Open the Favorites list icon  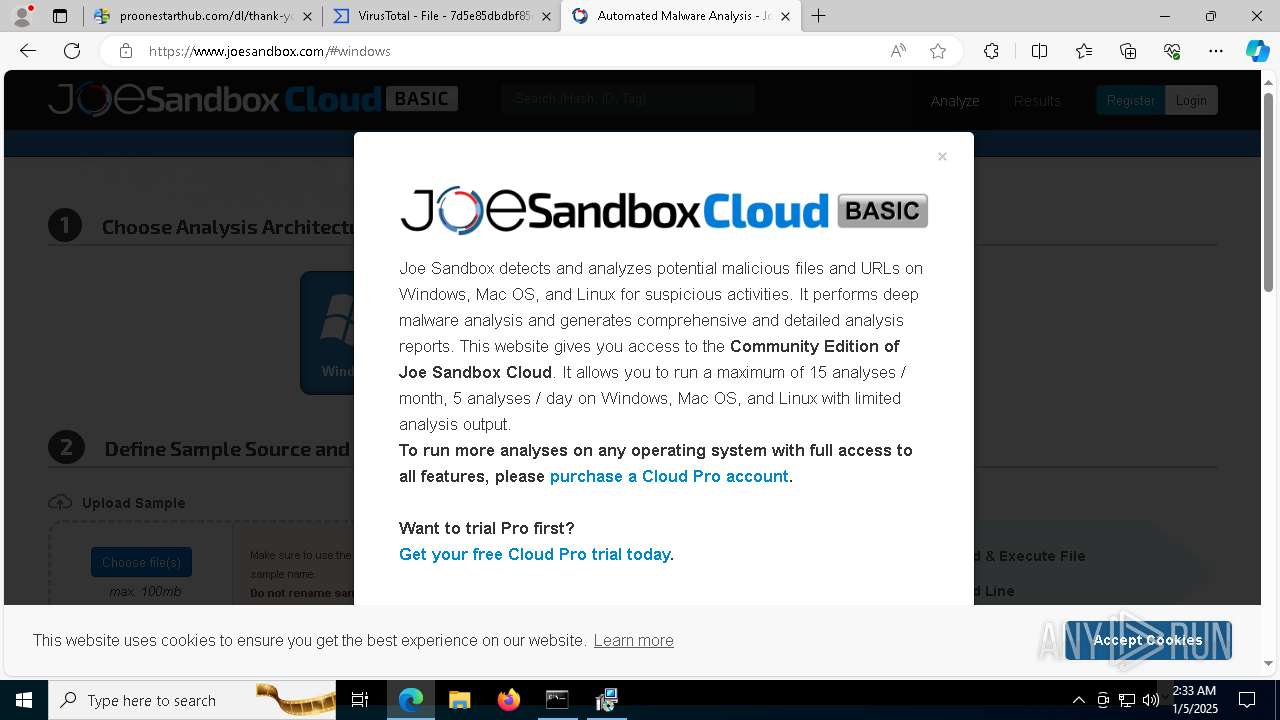tap(1084, 51)
